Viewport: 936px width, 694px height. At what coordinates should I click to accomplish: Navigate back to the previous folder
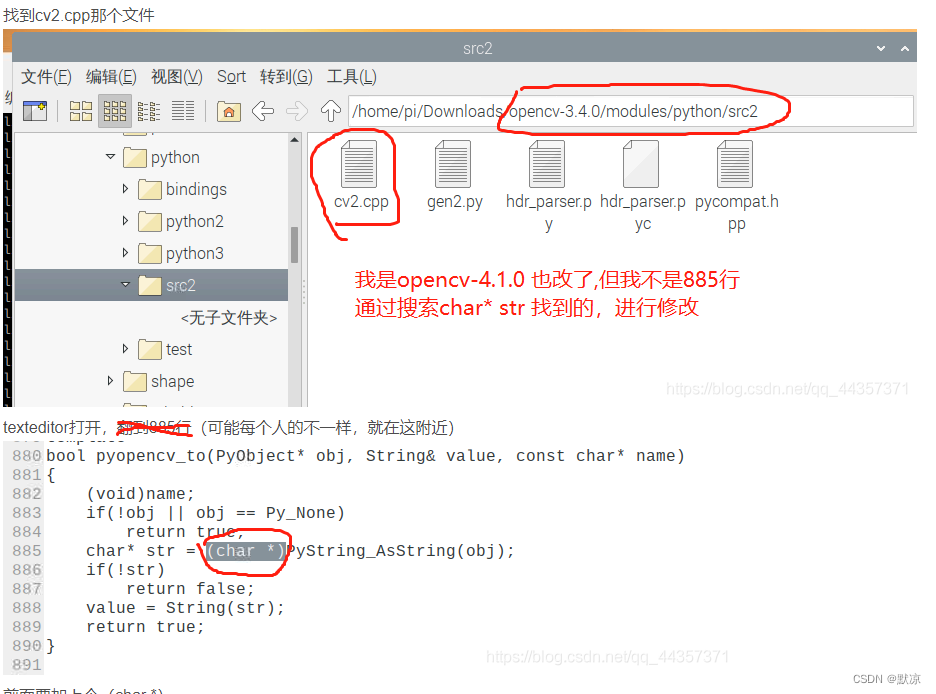point(261,111)
